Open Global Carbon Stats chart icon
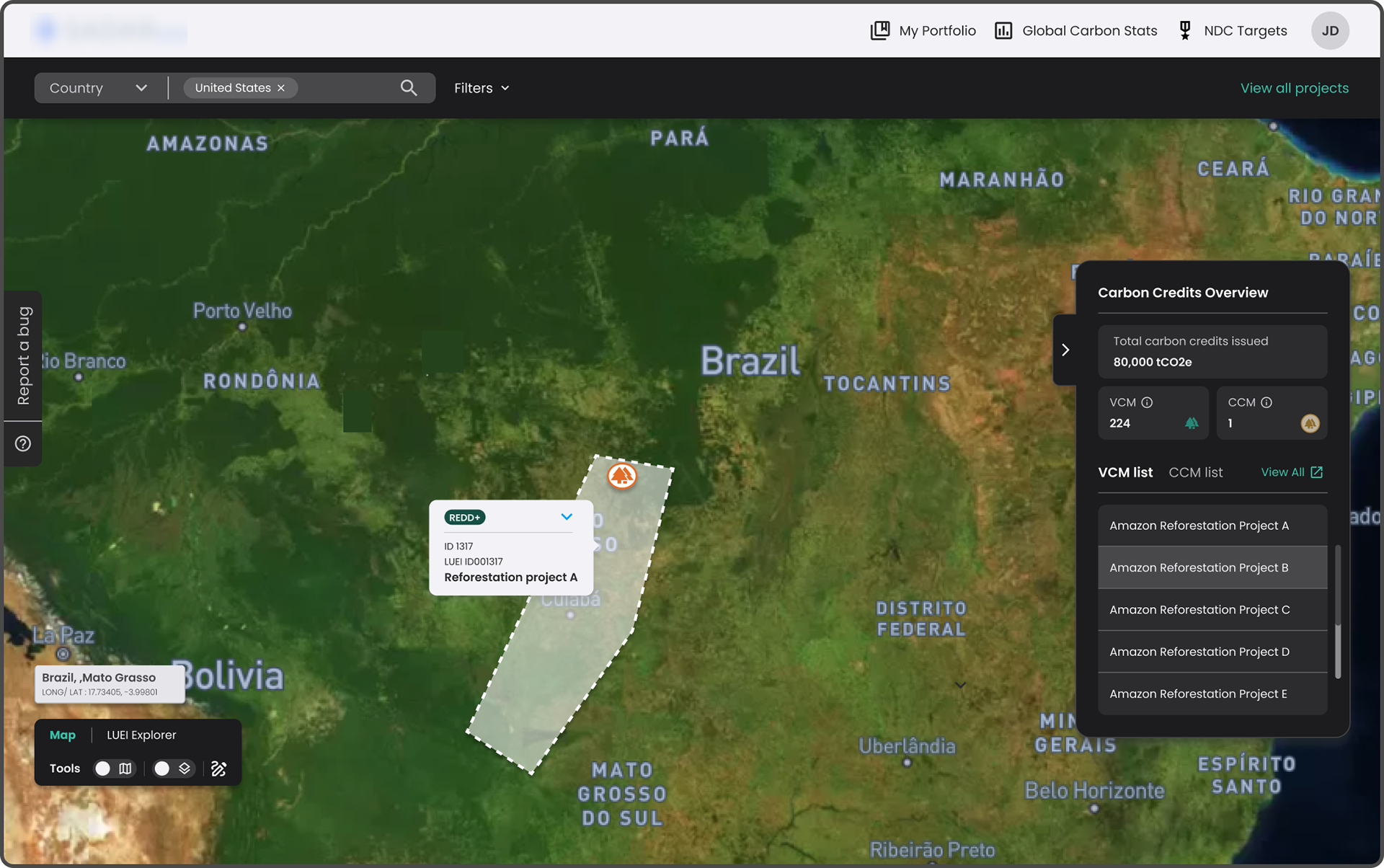Image resolution: width=1384 pixels, height=868 pixels. (x=1003, y=30)
